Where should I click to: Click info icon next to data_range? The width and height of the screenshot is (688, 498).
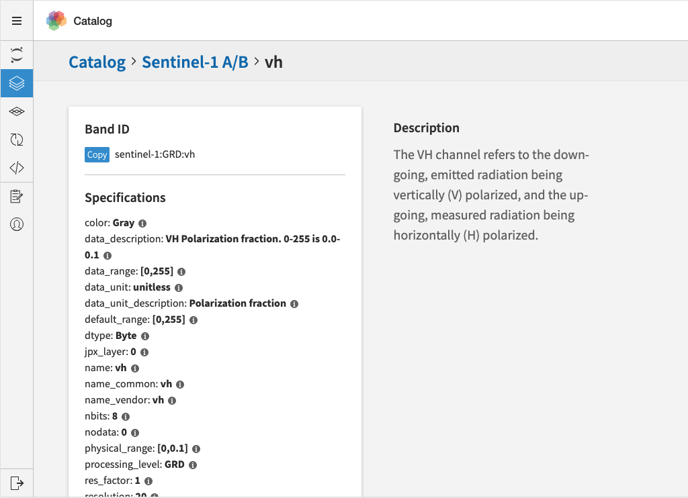181,272
